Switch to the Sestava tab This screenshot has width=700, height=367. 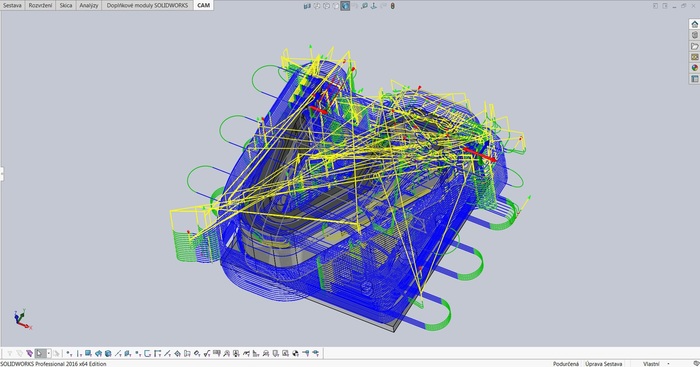tap(12, 5)
